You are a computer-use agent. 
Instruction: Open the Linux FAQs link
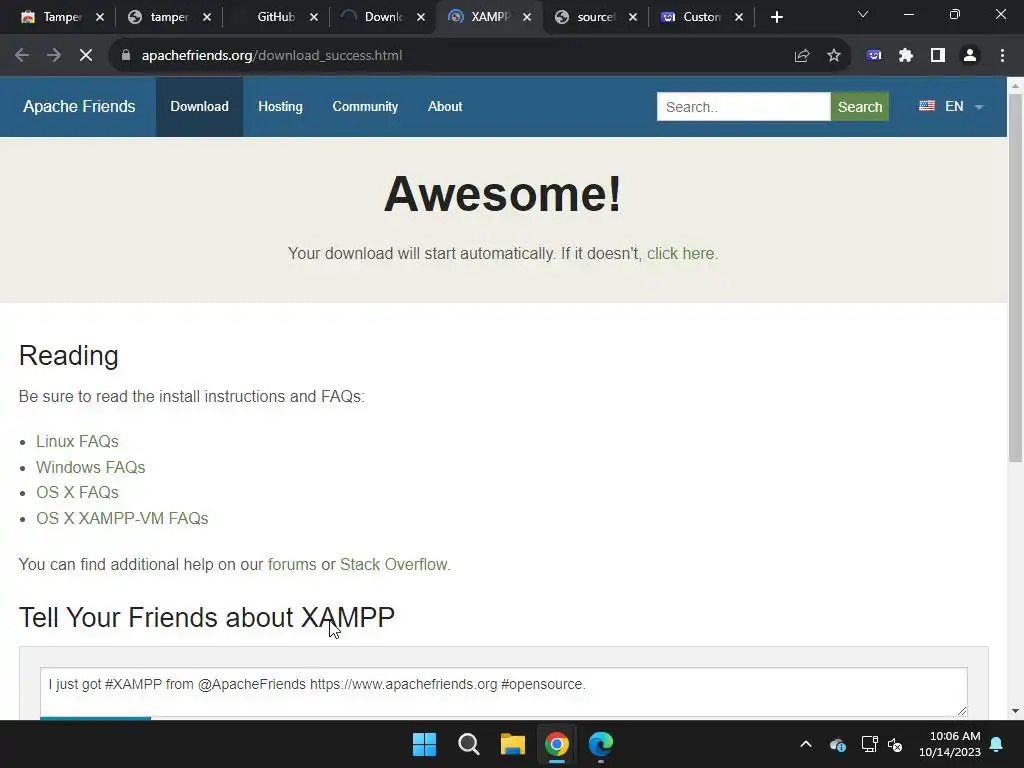click(77, 441)
